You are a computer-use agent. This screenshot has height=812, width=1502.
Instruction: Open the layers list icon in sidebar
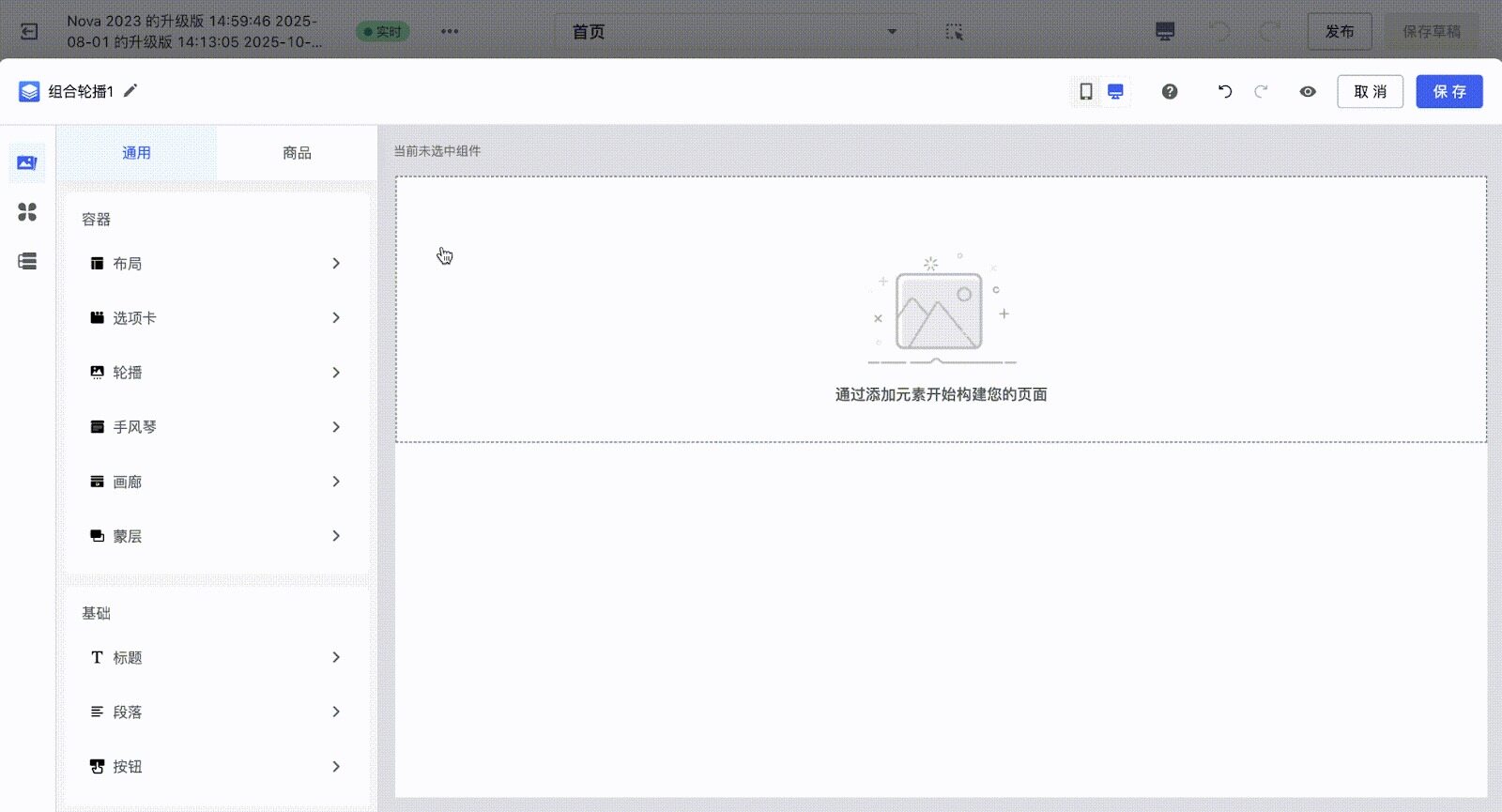pyautogui.click(x=27, y=261)
